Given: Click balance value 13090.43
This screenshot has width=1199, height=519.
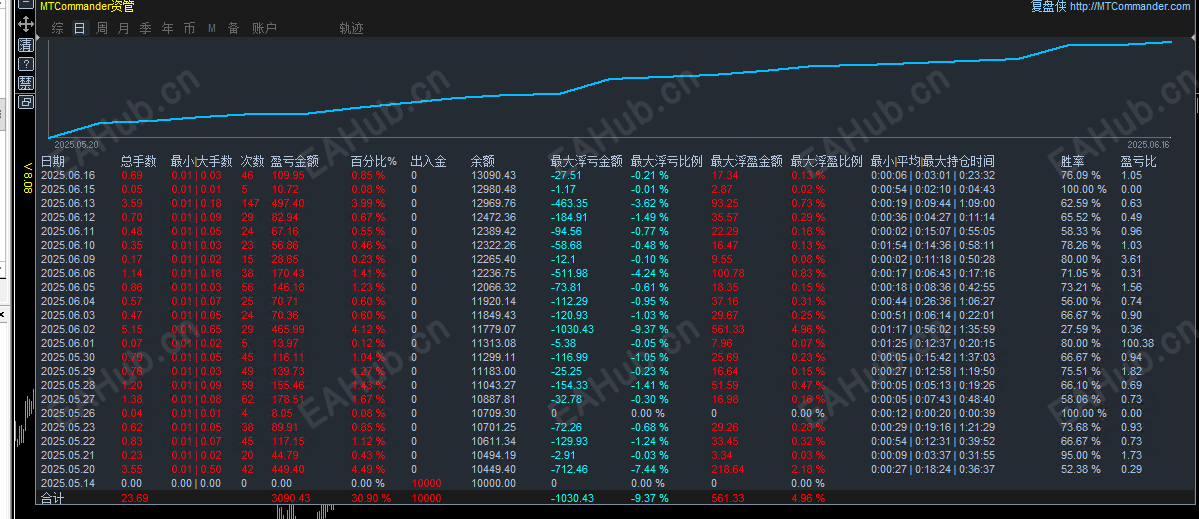Looking at the screenshot, I should tap(493, 175).
